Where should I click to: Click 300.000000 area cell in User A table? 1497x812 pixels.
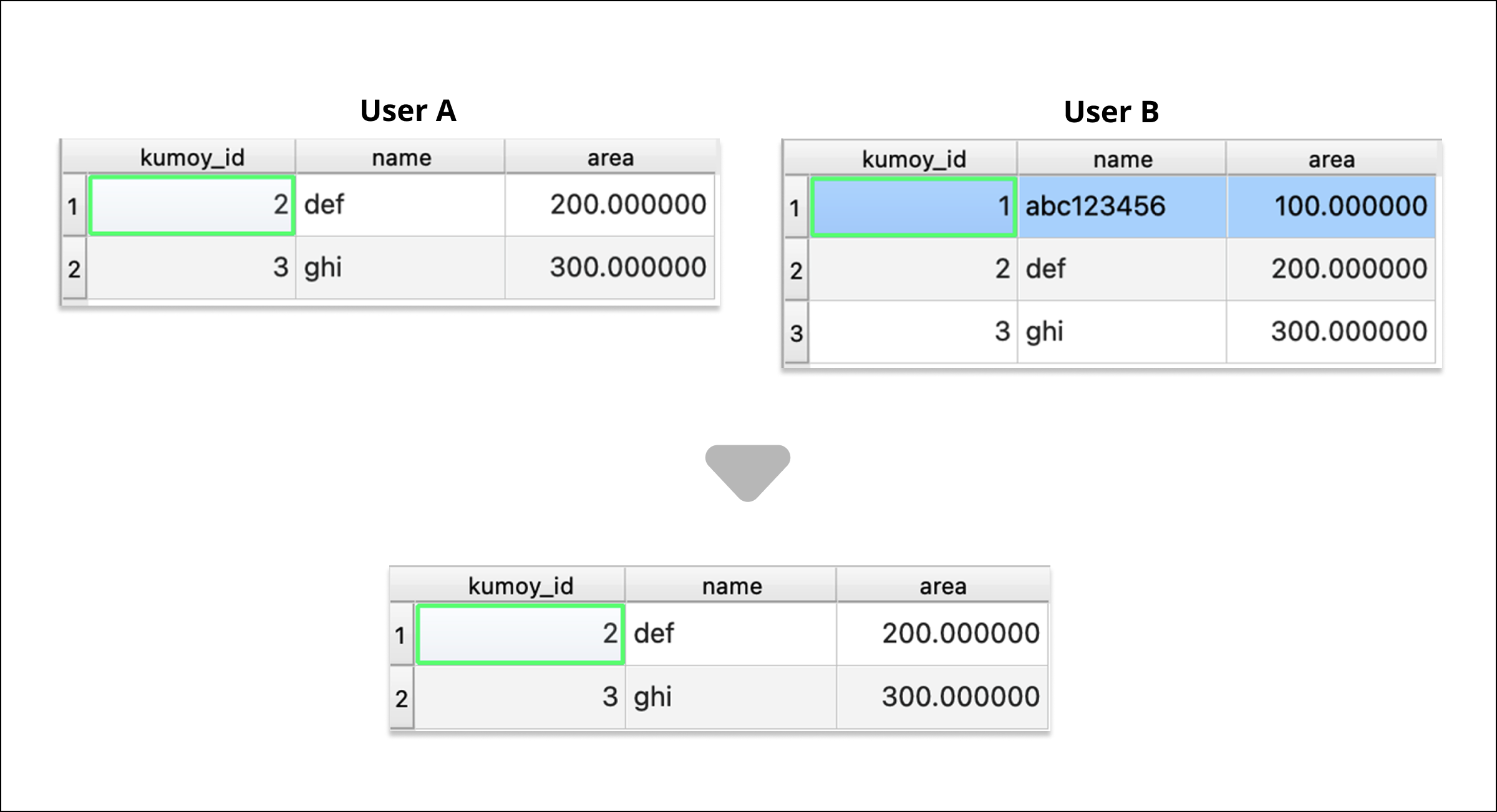(x=610, y=268)
